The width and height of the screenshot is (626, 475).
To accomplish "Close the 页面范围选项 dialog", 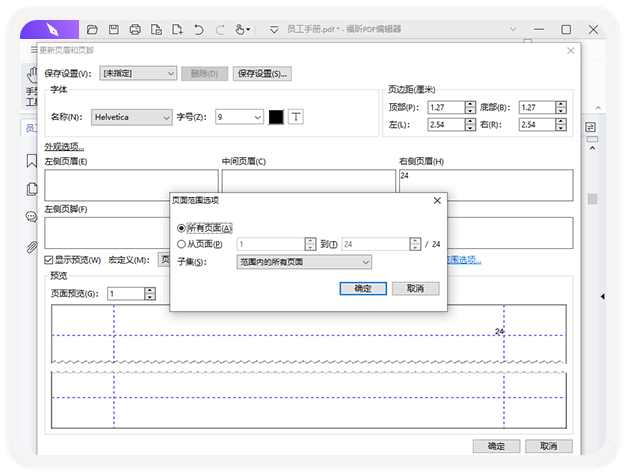I will coord(437,200).
